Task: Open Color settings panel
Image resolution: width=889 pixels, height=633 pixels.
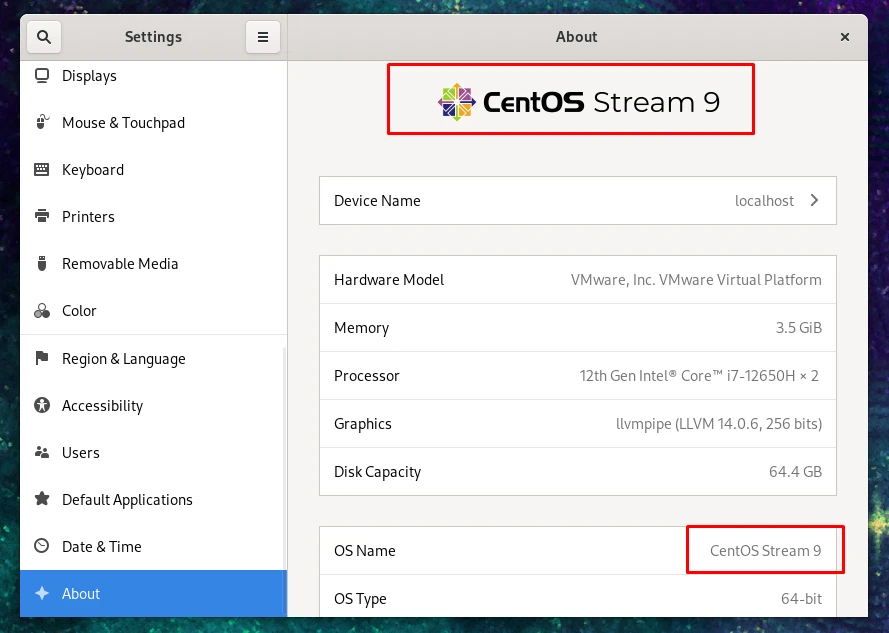Action: click(x=153, y=310)
